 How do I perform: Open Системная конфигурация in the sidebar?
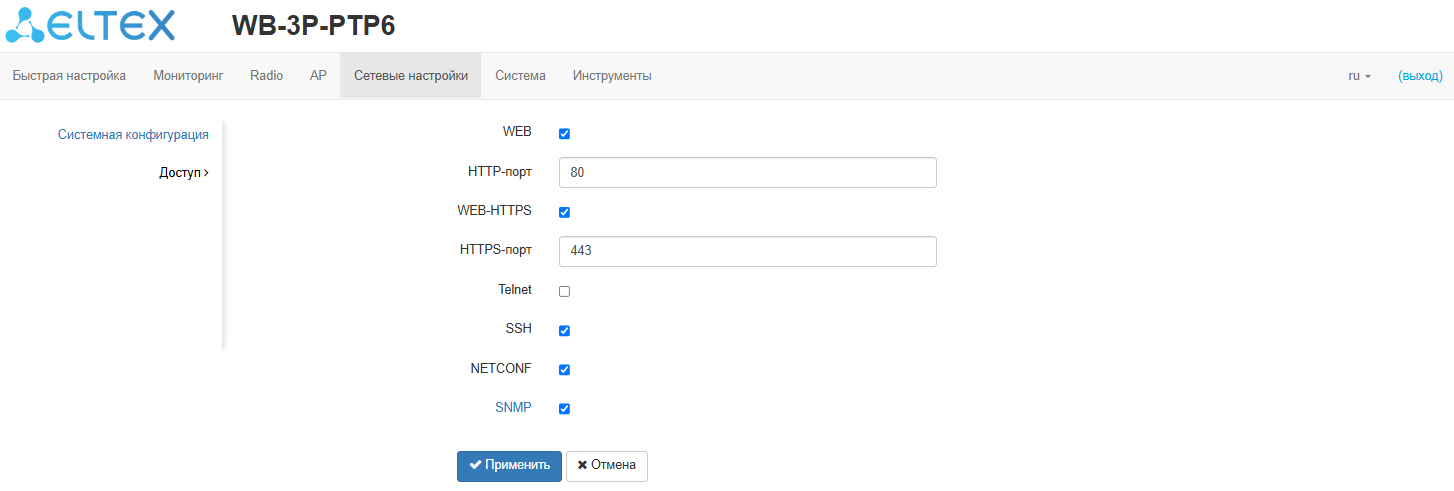(x=133, y=134)
